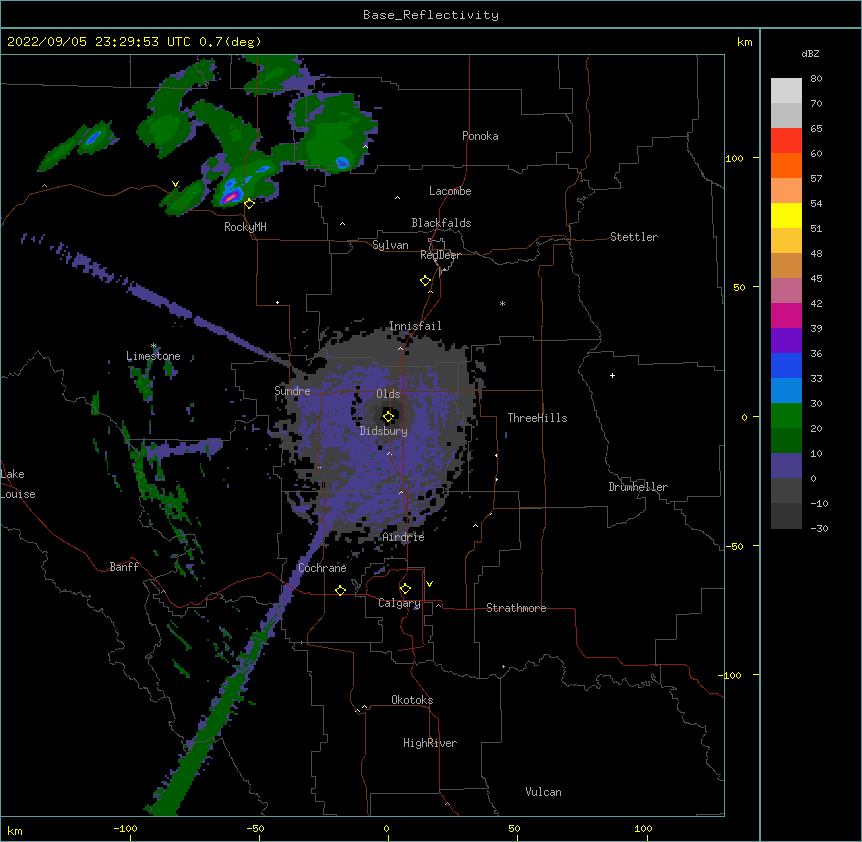Click the Vulcan label
The height and width of the screenshot is (842, 862).
[543, 792]
